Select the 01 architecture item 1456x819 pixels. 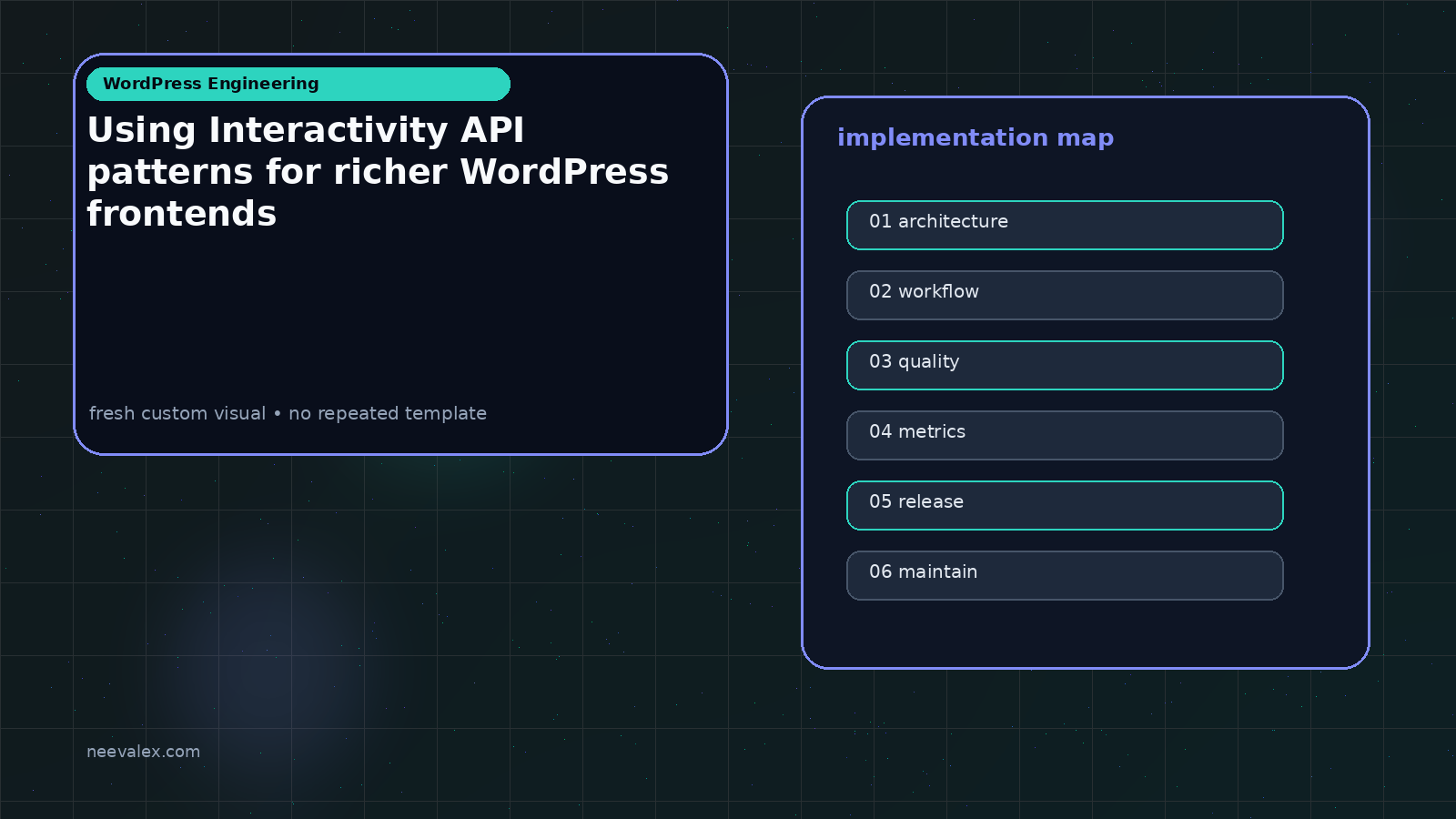(1065, 225)
